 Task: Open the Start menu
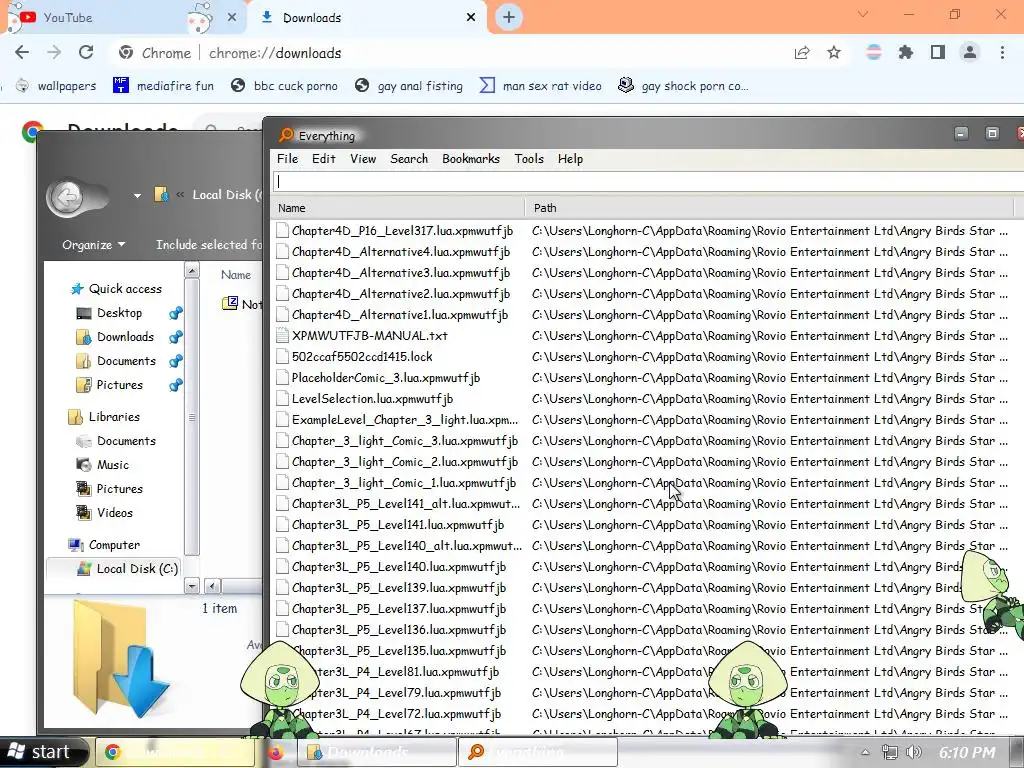point(42,752)
